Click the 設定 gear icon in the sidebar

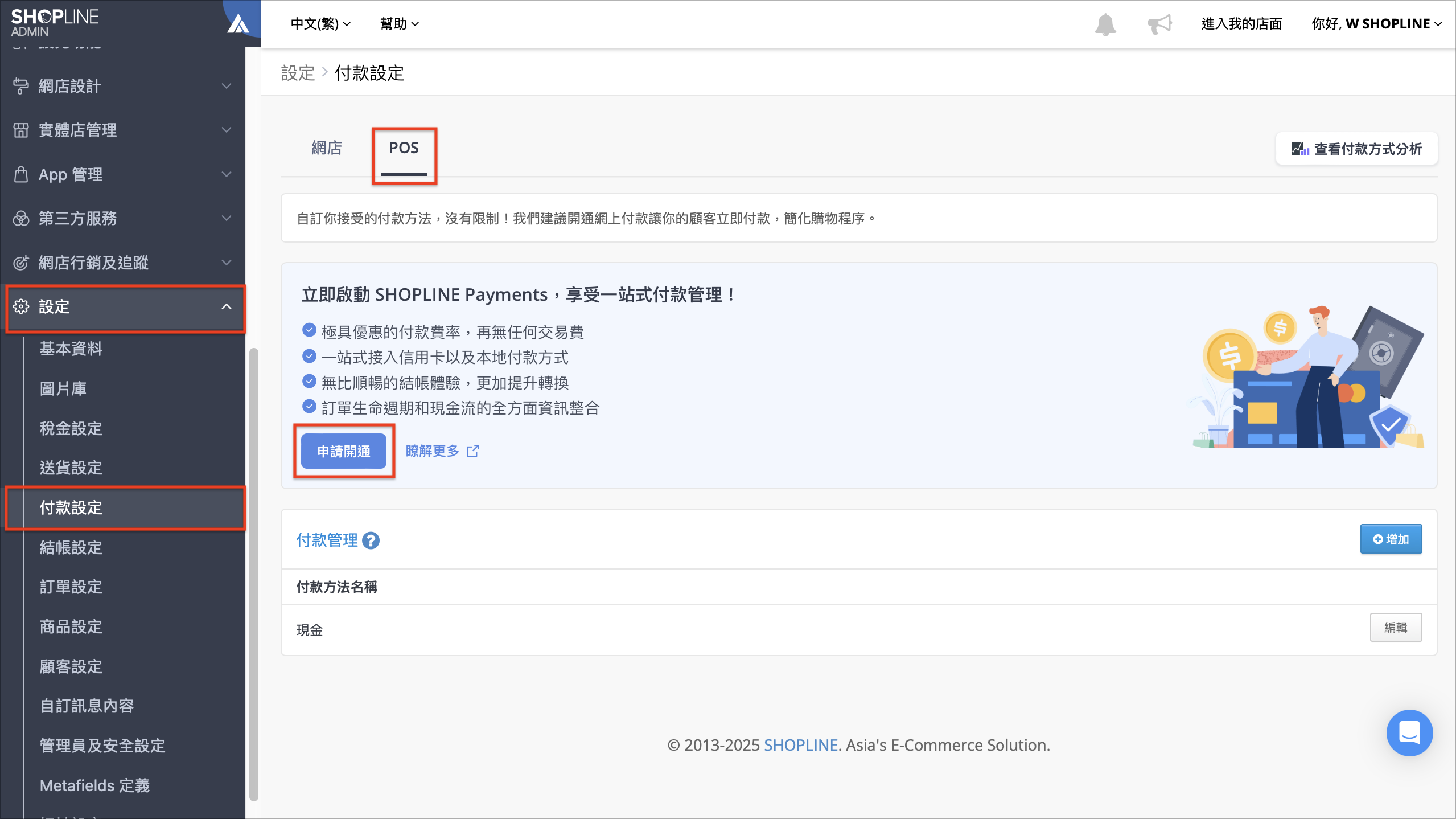tap(21, 306)
